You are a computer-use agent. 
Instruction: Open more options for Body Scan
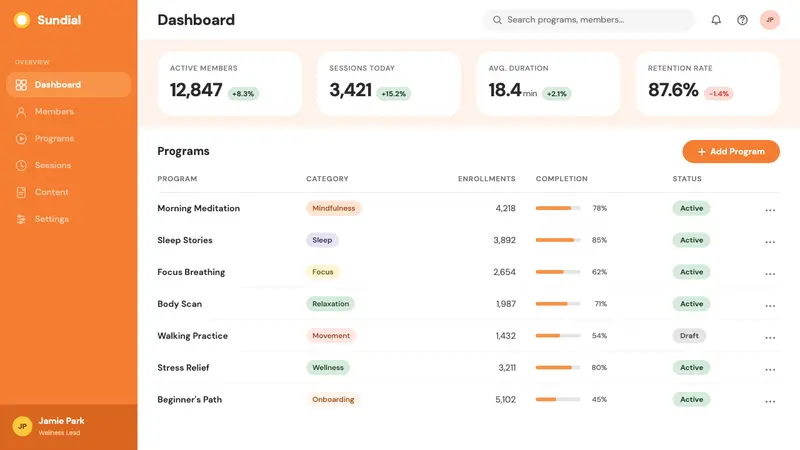[x=770, y=306]
